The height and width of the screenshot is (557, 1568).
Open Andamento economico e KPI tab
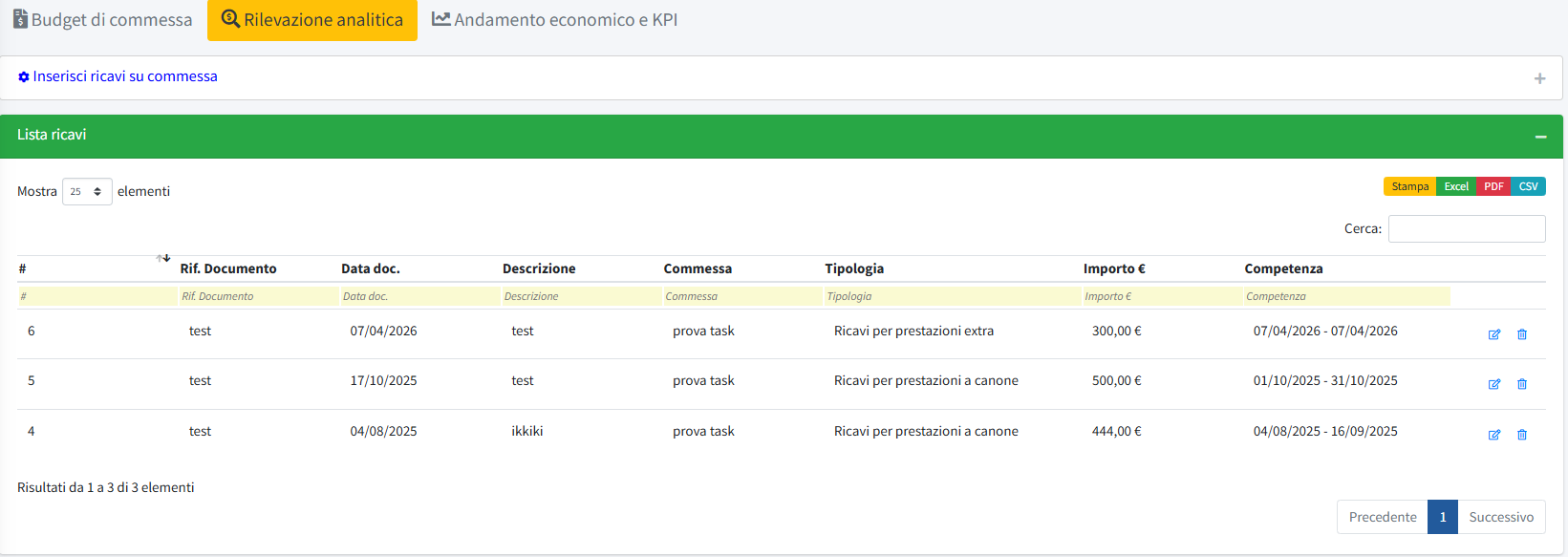tap(555, 20)
